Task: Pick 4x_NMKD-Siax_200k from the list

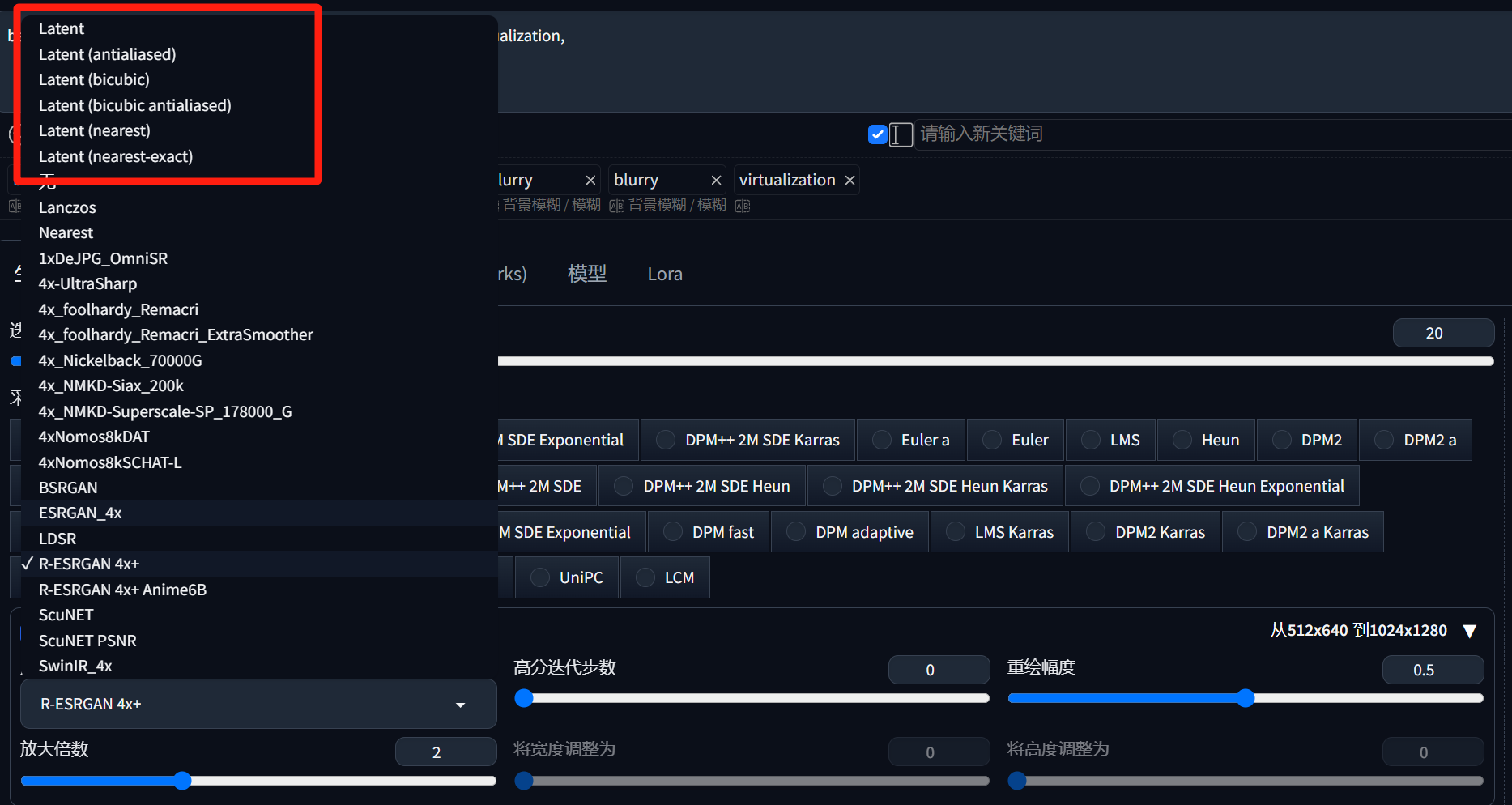Action: click(258, 385)
